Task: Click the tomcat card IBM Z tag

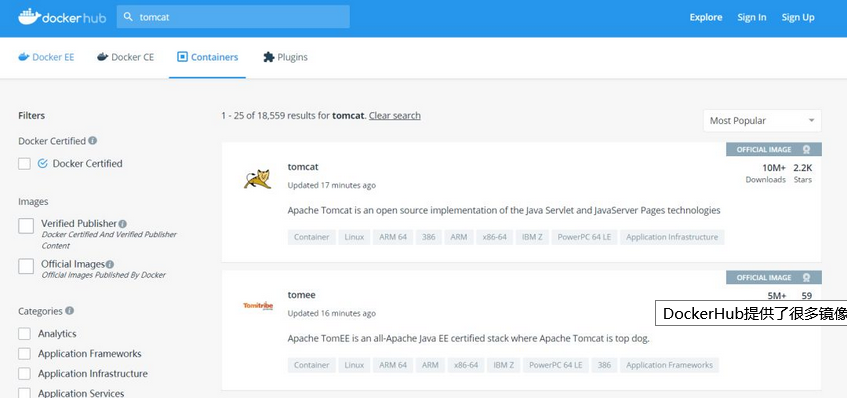Action: click(532, 237)
